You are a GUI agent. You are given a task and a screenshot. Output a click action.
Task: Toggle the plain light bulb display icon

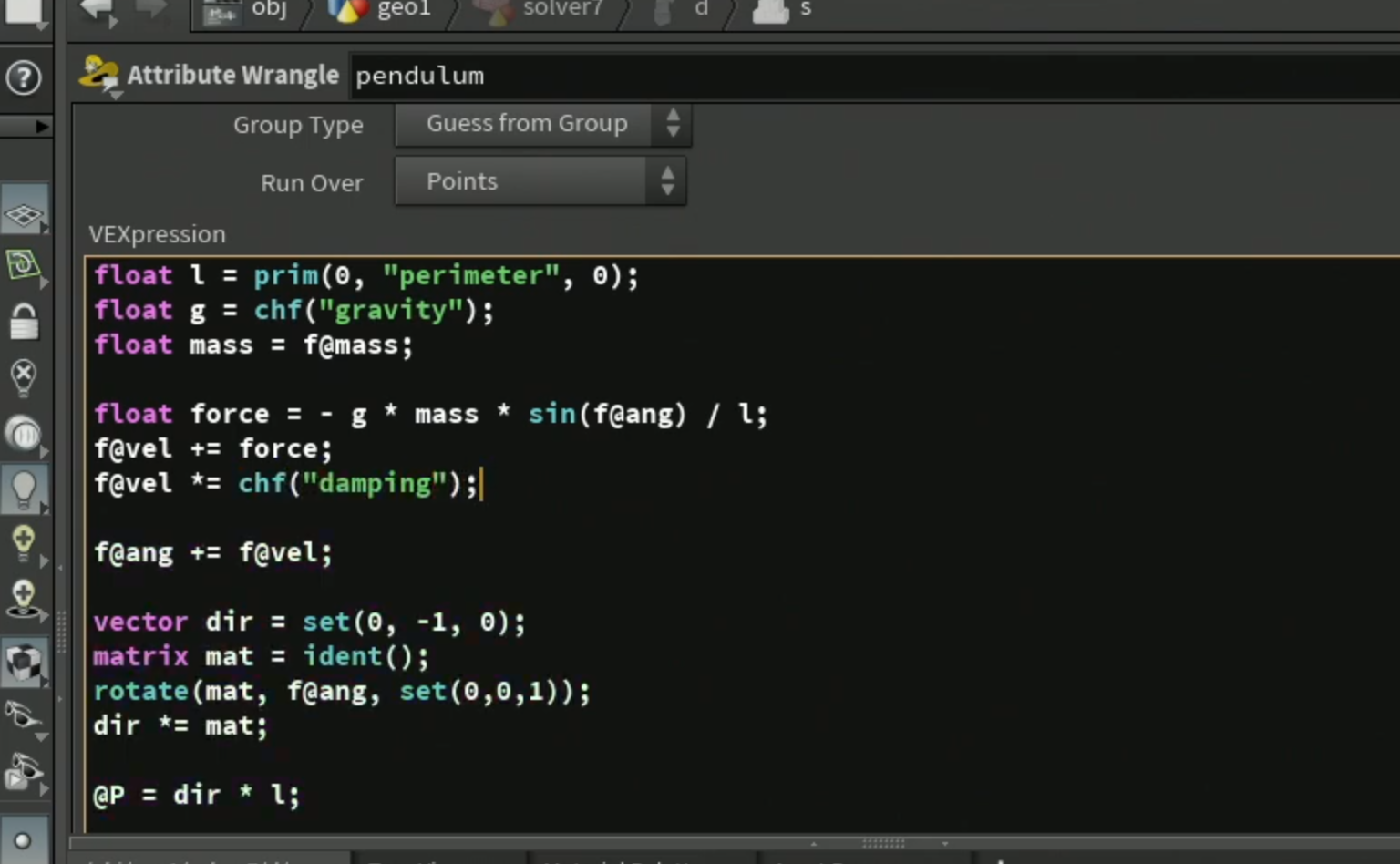click(x=24, y=489)
